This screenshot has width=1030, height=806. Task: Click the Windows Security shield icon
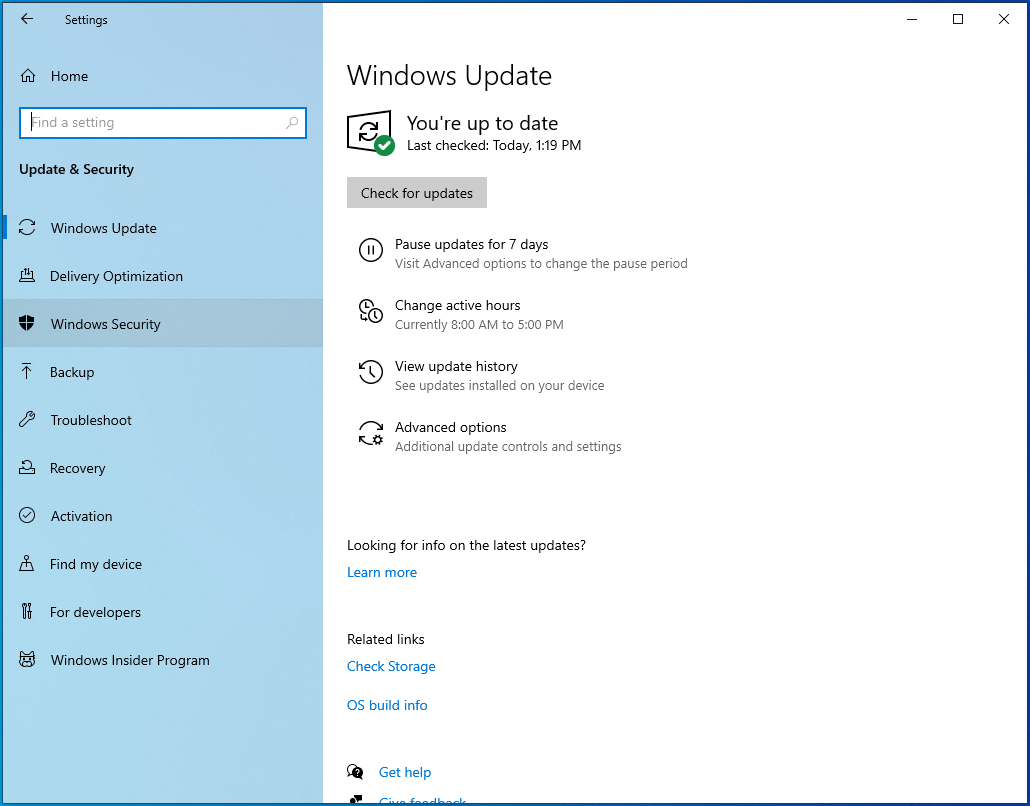click(x=27, y=323)
